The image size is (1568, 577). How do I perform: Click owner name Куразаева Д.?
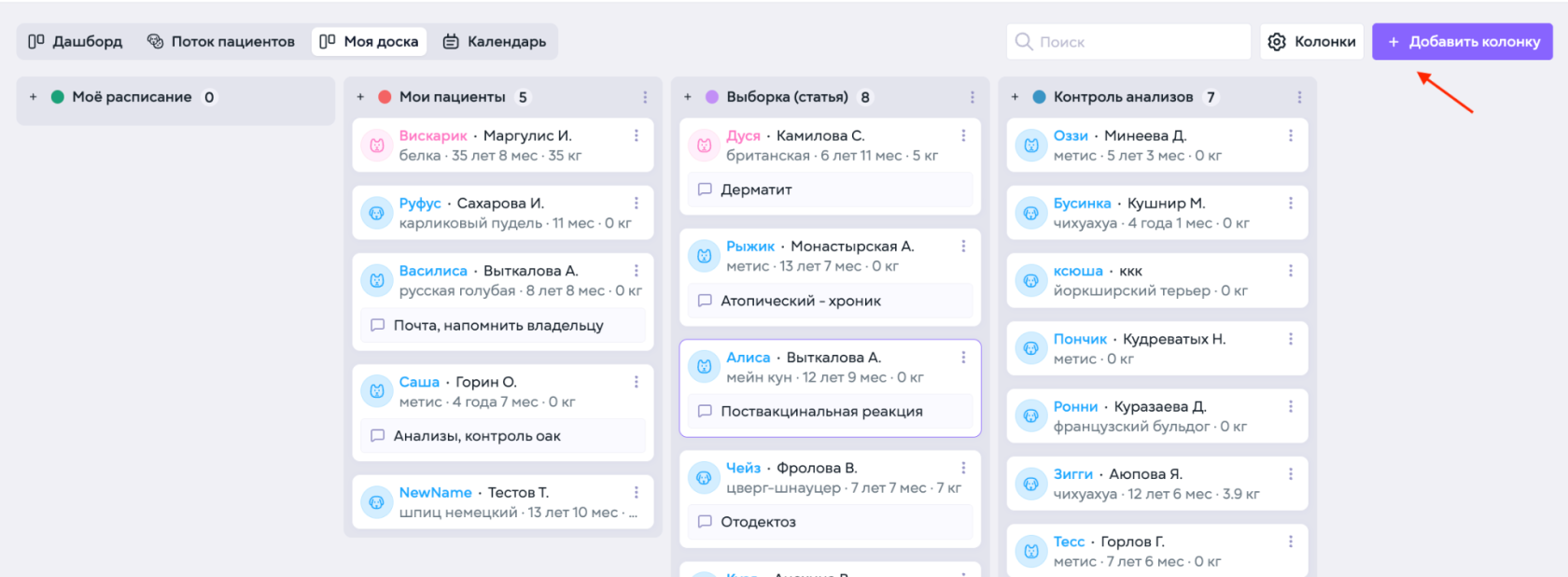click(x=1160, y=406)
